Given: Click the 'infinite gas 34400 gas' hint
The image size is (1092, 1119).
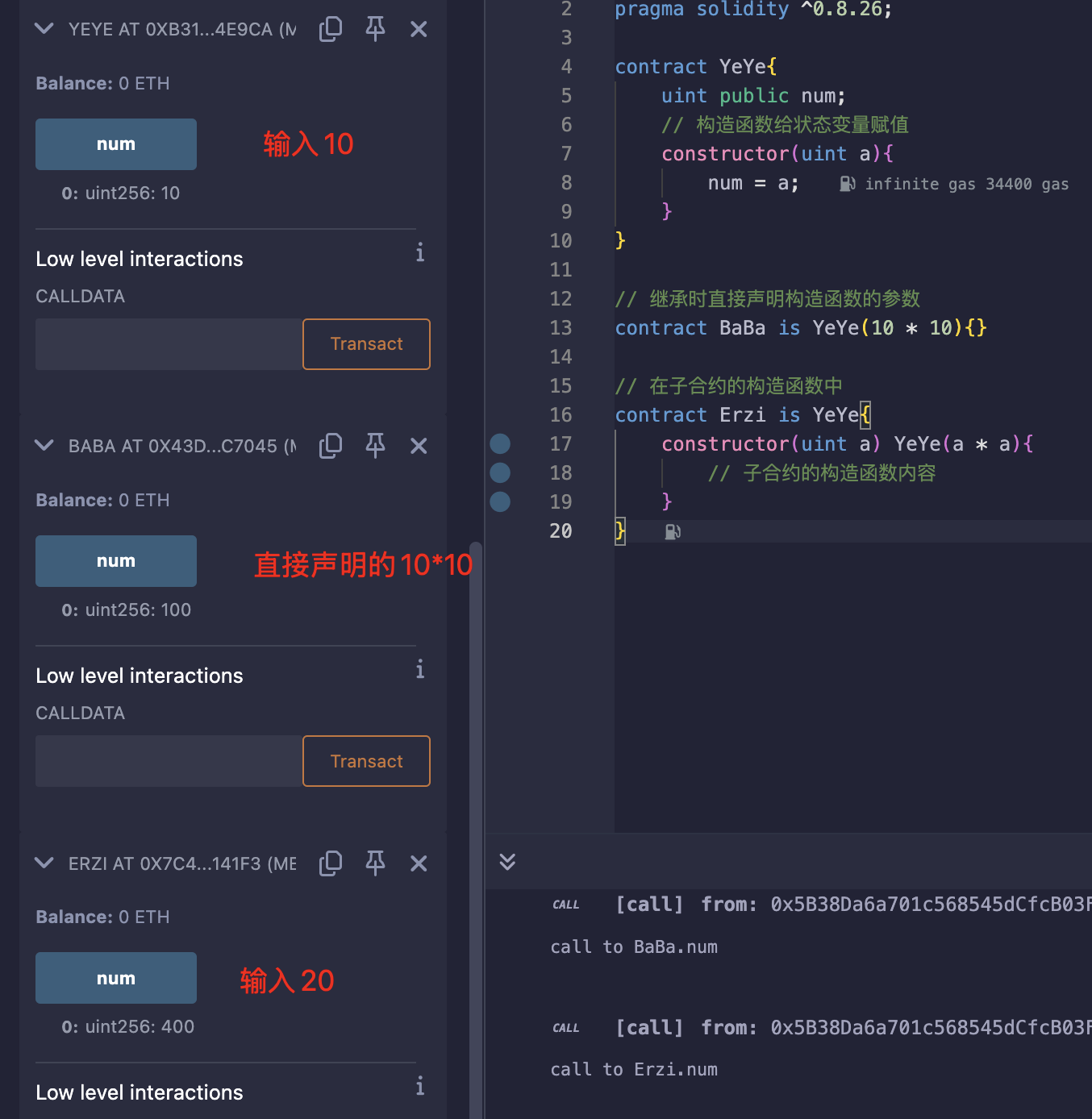Looking at the screenshot, I should tap(966, 184).
